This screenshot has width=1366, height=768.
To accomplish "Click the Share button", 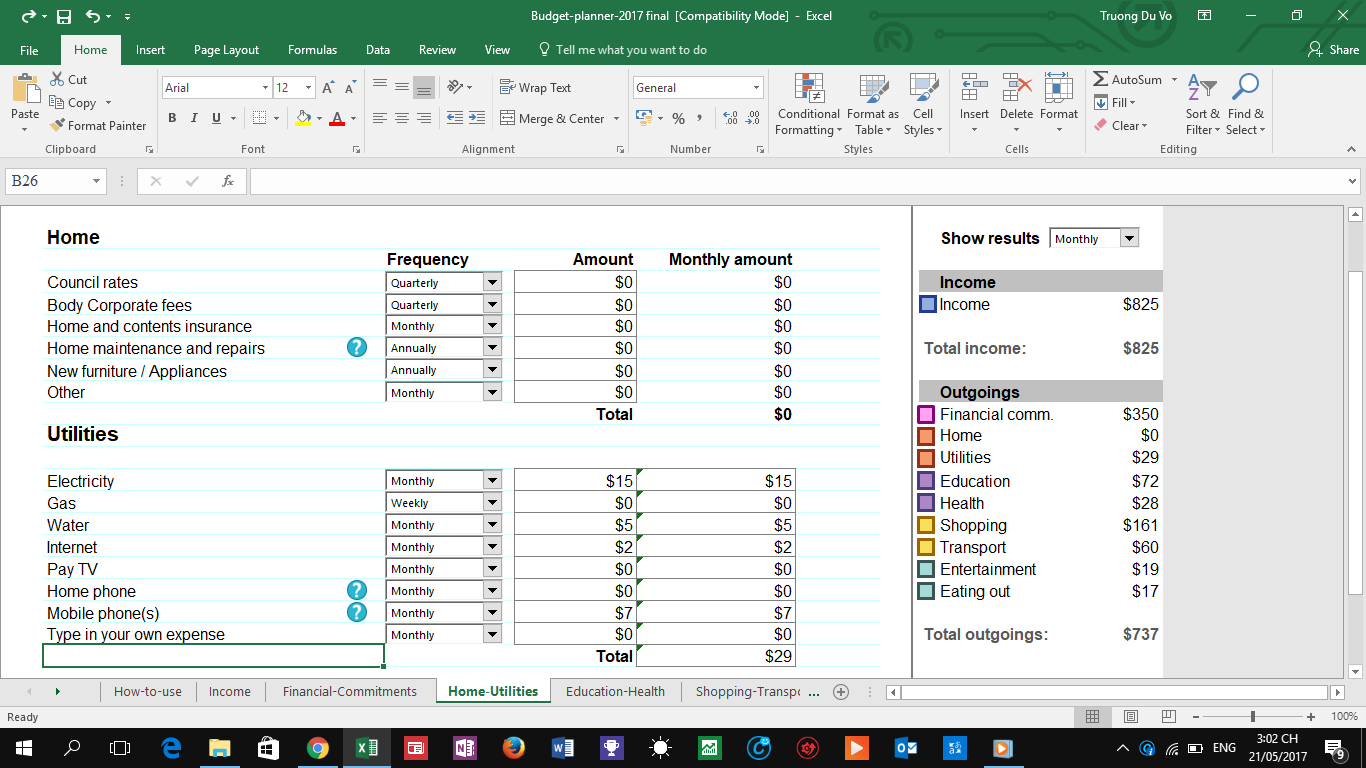I will click(x=1334, y=50).
